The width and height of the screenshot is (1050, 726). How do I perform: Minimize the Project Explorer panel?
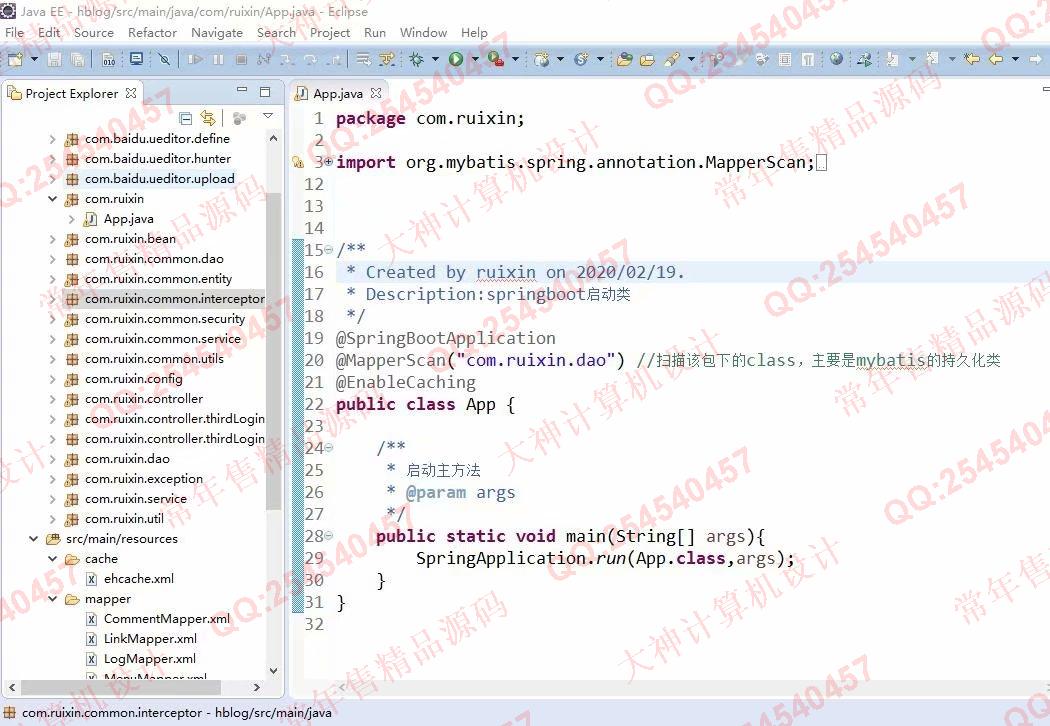point(242,90)
